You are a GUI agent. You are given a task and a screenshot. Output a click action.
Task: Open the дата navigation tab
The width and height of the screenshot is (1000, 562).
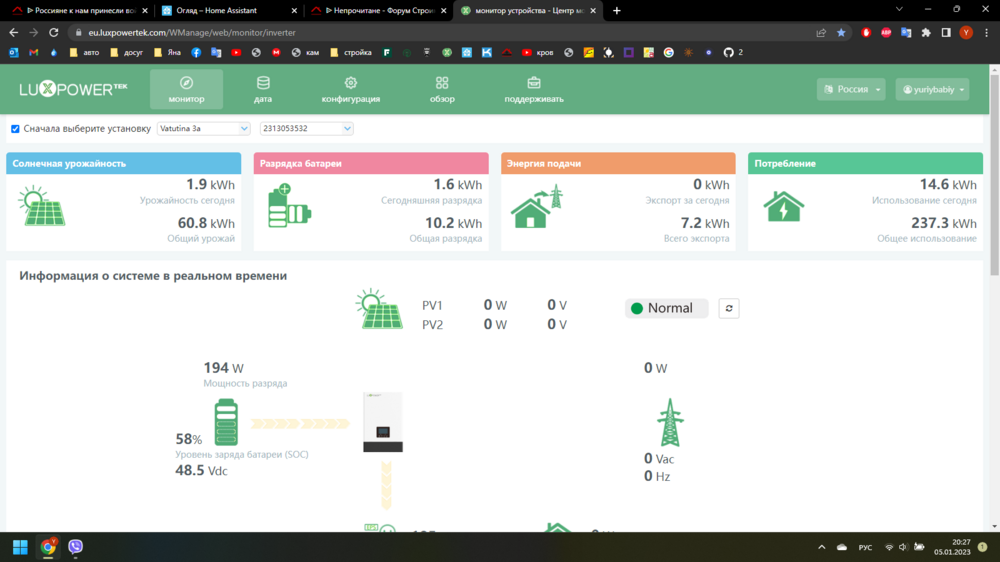[263, 89]
